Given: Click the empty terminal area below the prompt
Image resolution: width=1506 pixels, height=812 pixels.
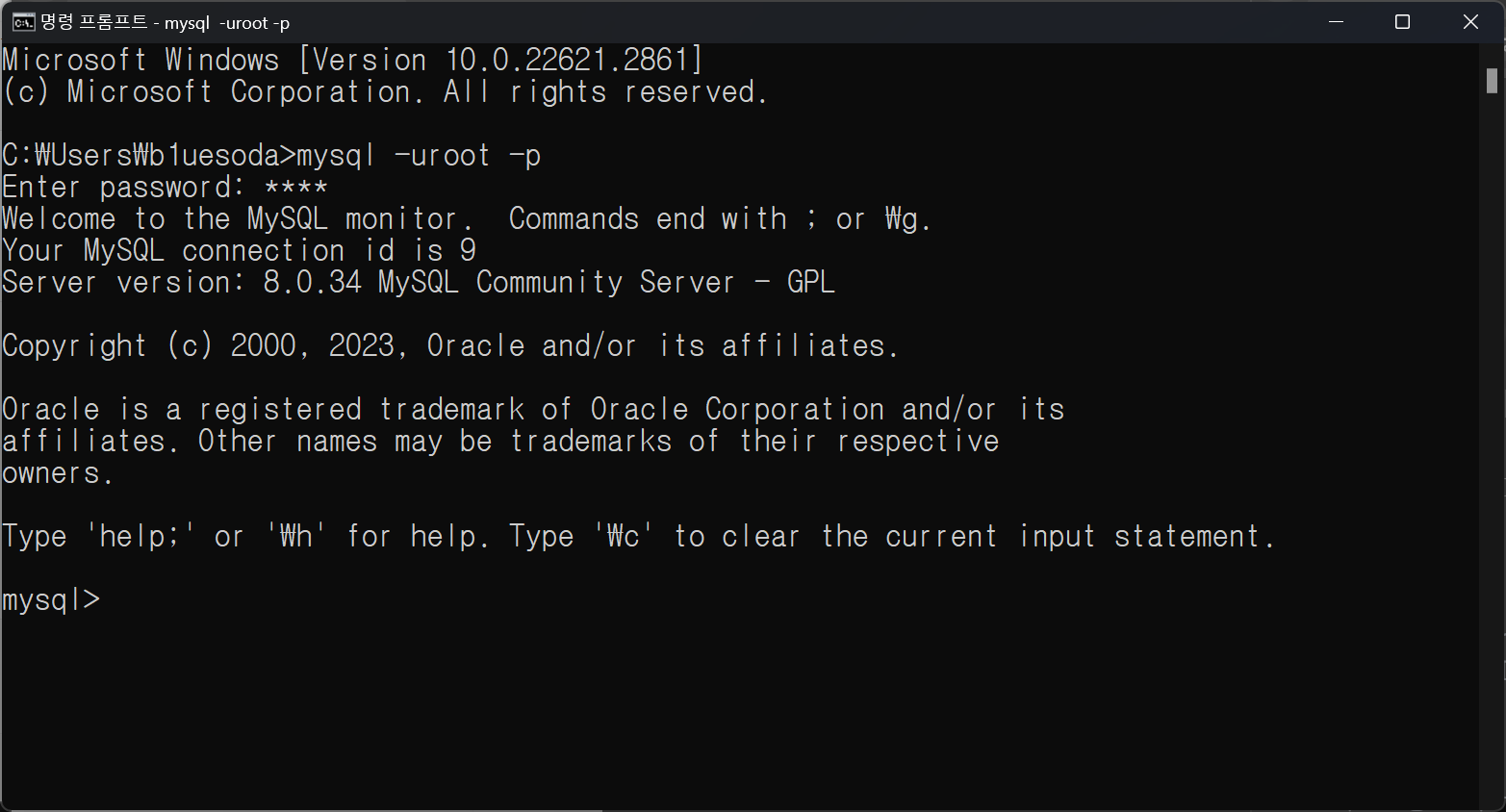Looking at the screenshot, I should [739, 712].
